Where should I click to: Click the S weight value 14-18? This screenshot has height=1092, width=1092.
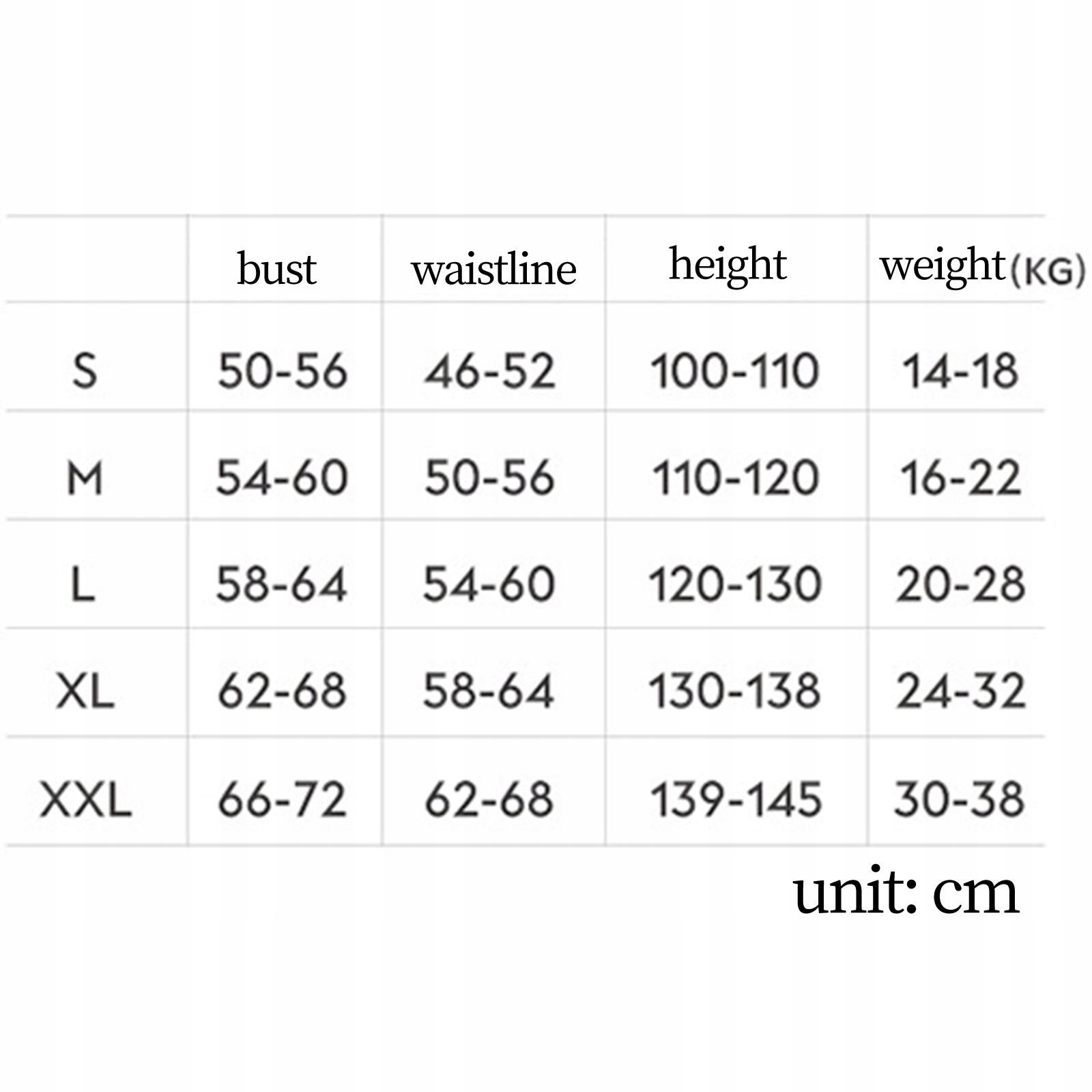(x=960, y=371)
